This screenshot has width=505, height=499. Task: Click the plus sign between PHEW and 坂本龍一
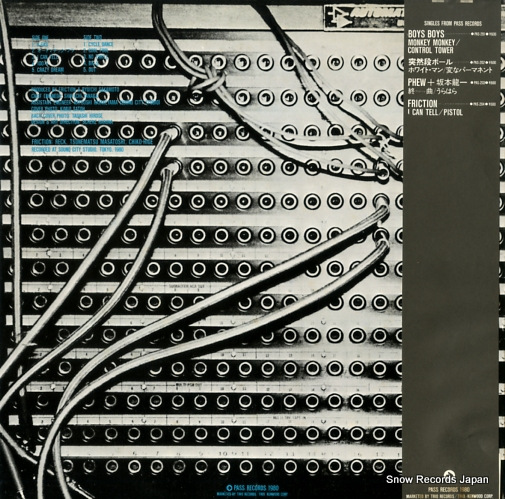point(431,82)
